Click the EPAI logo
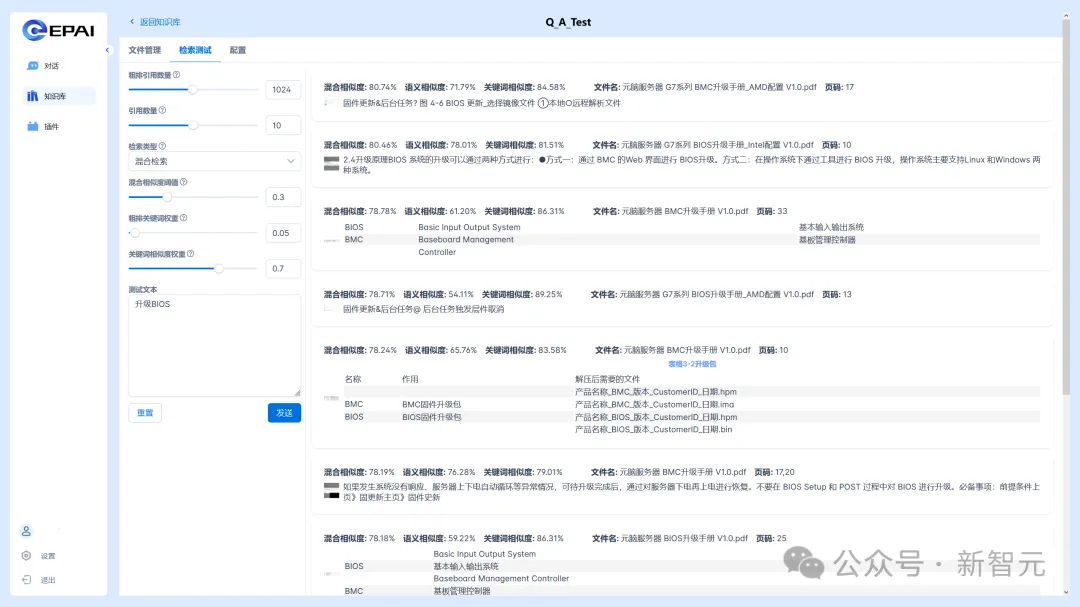 59,30
